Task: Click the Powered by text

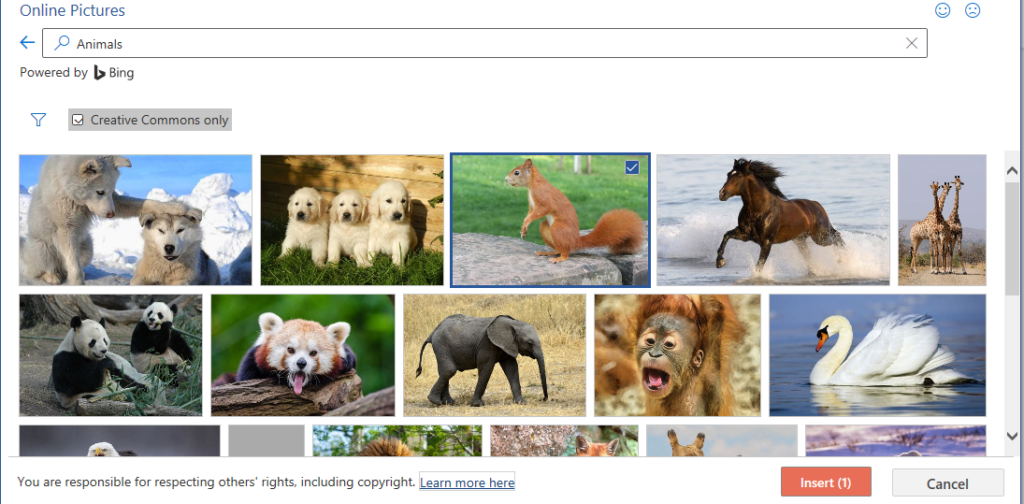Action: [54, 72]
